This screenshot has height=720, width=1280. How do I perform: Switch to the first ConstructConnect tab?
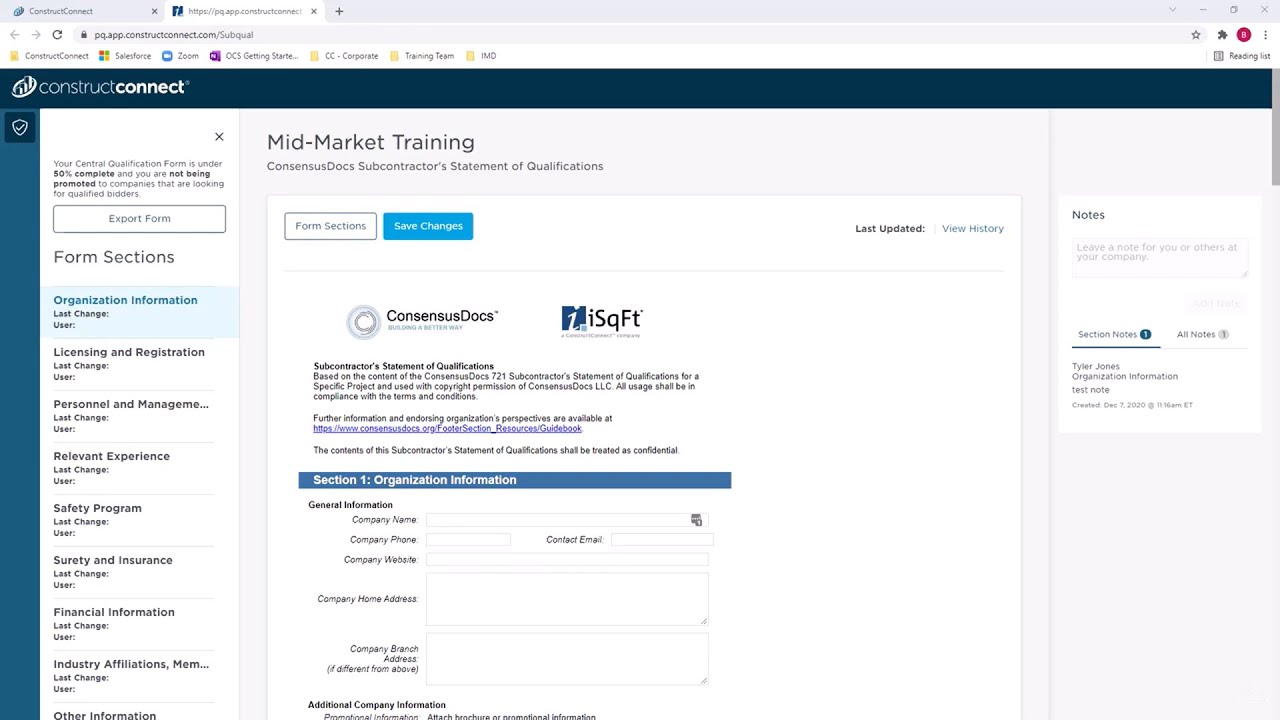[83, 11]
